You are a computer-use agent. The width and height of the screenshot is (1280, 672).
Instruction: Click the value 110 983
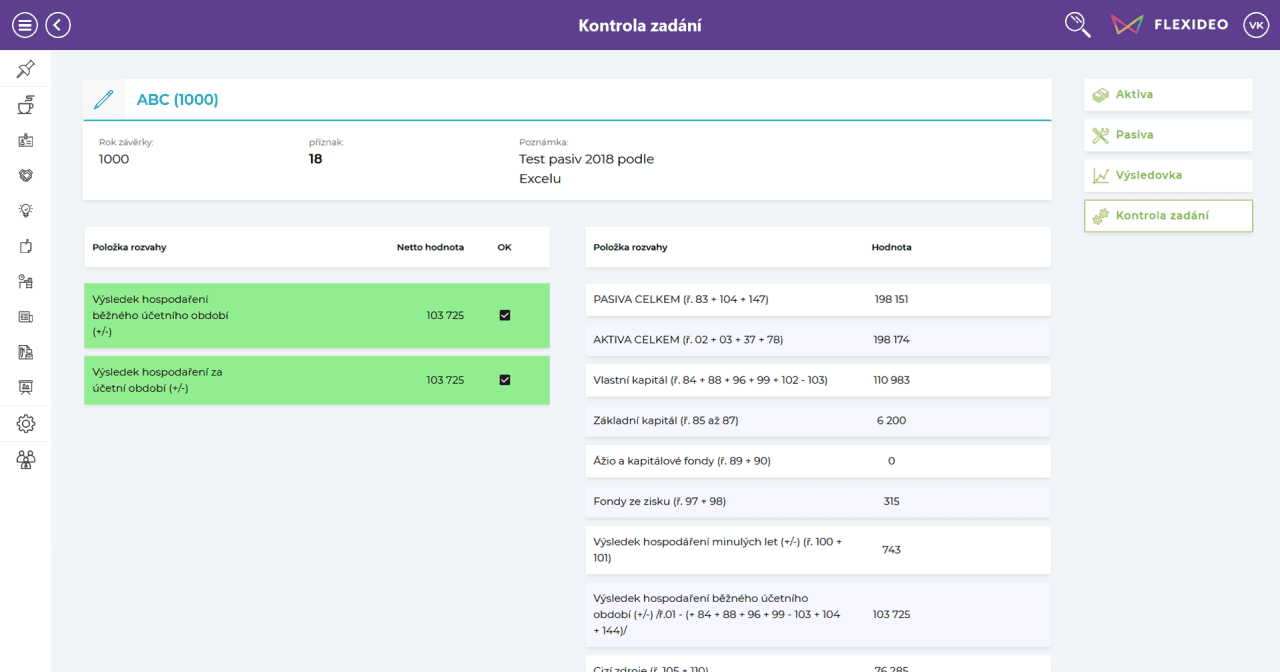point(891,380)
